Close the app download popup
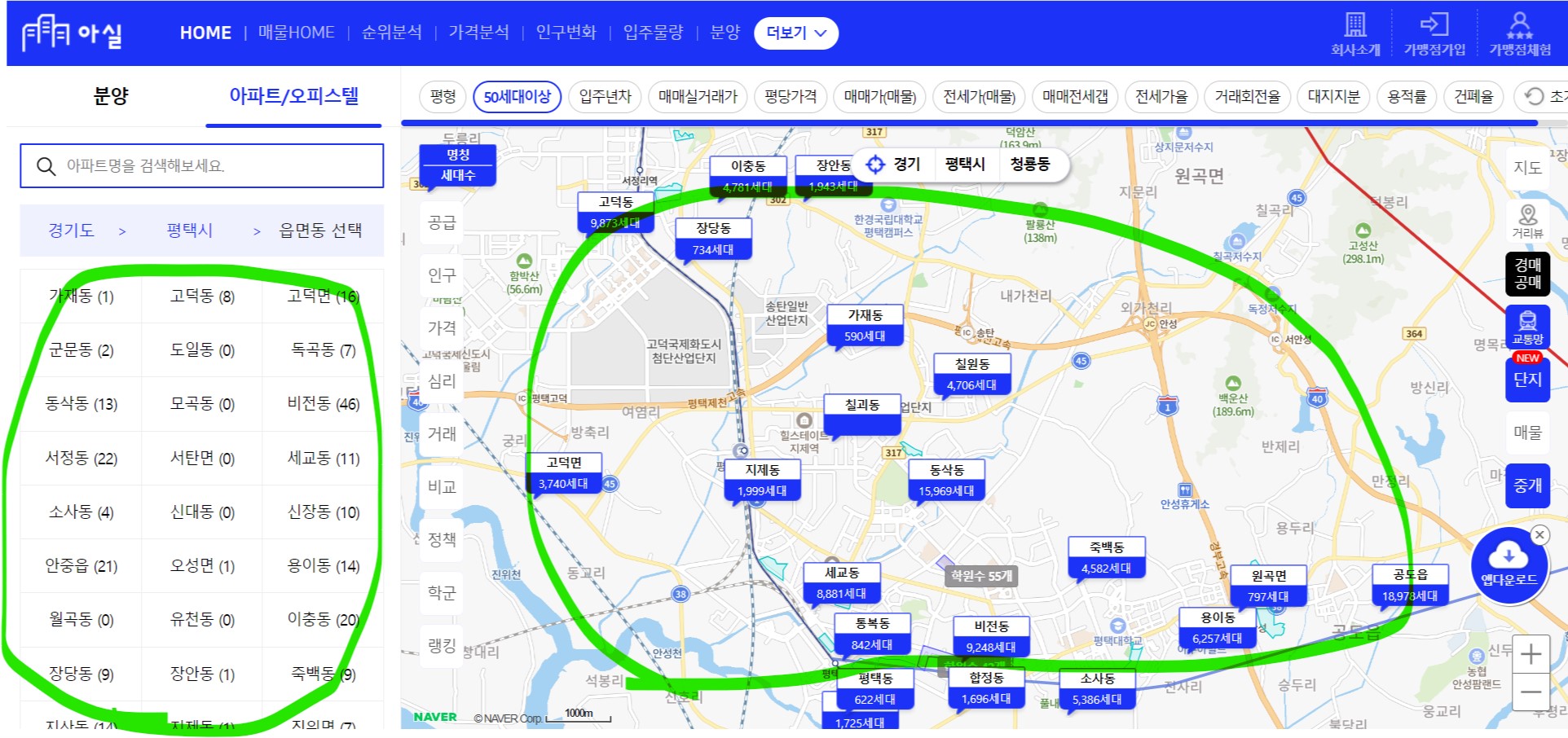The height and width of the screenshot is (738, 1568). click(1539, 535)
